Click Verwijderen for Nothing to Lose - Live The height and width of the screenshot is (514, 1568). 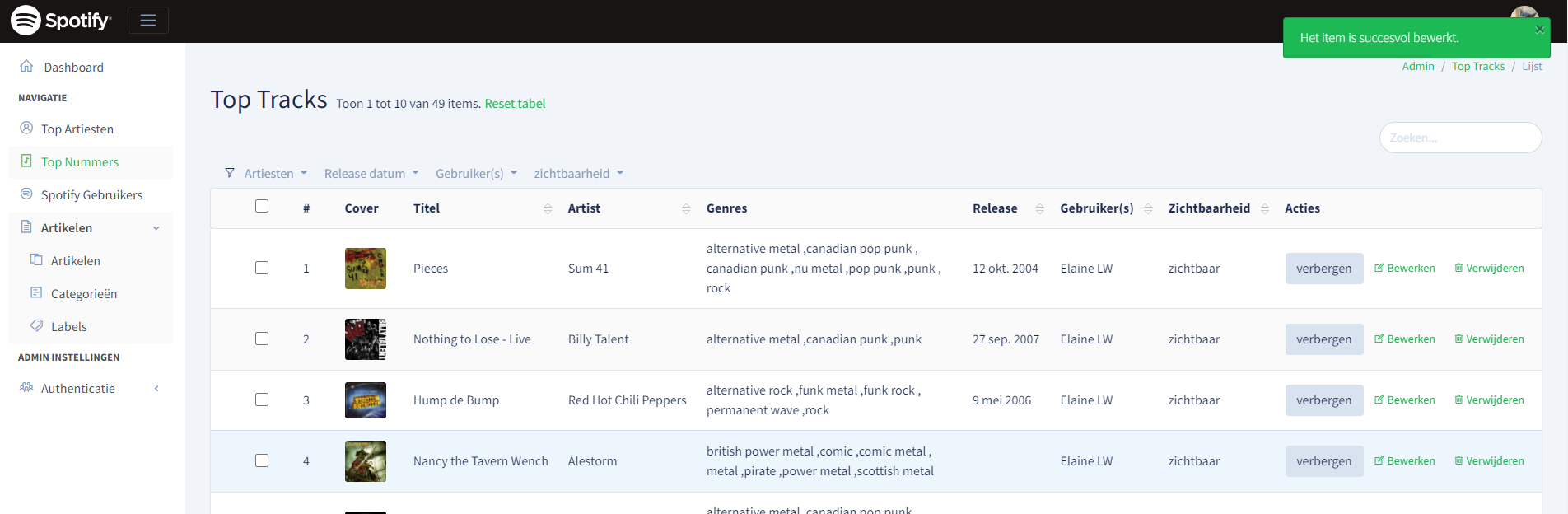tap(1489, 339)
